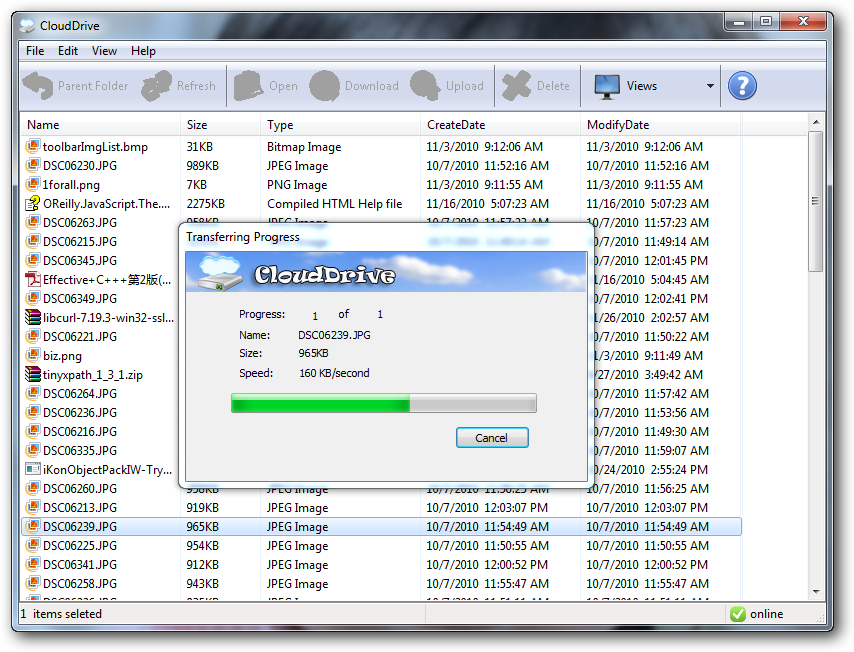This screenshot has height=652, width=854.
Task: Click the Delete toolbar icon
Action: point(516,86)
